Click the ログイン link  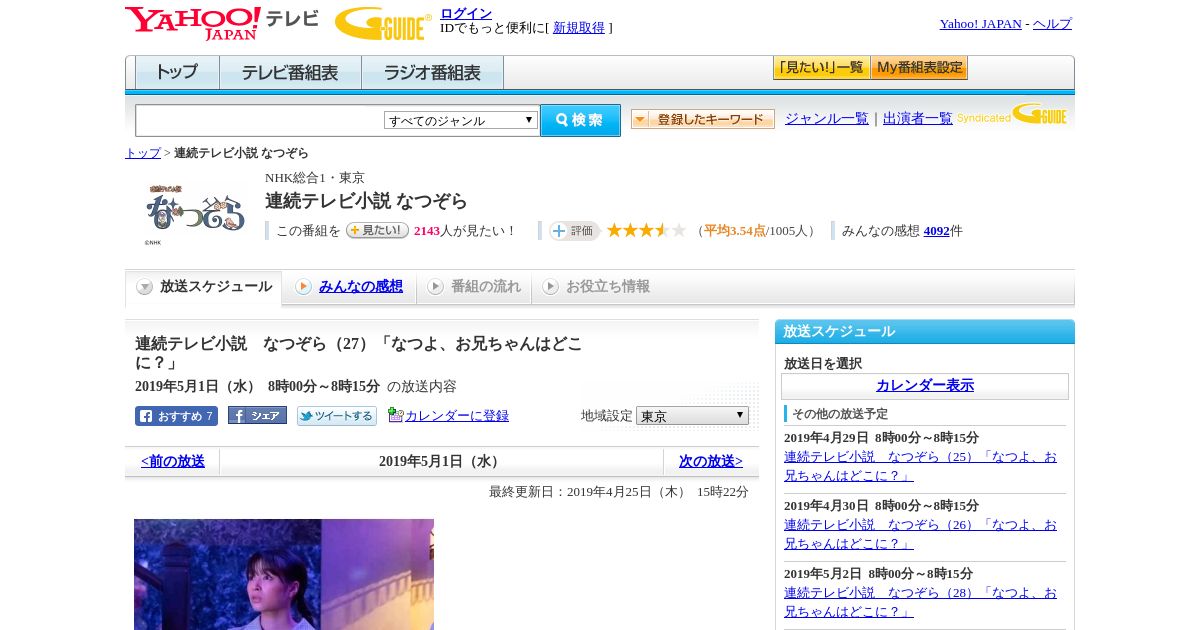click(466, 13)
